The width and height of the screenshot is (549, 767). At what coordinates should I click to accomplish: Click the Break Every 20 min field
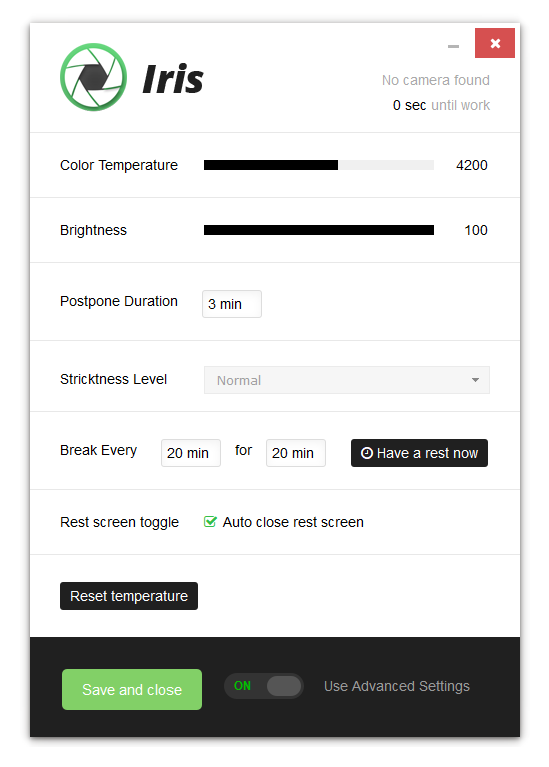point(191,453)
